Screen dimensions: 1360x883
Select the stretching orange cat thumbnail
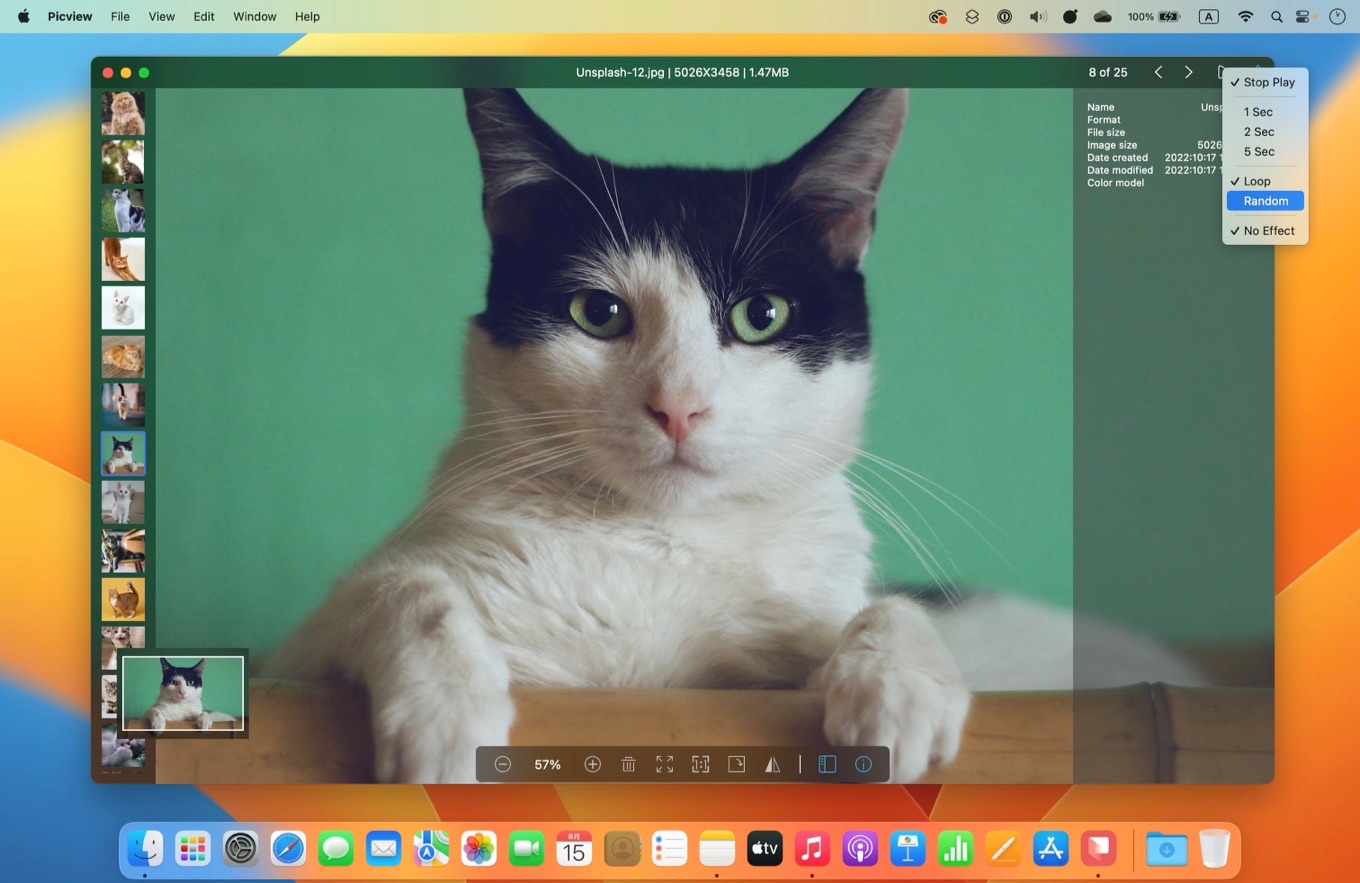(123, 259)
